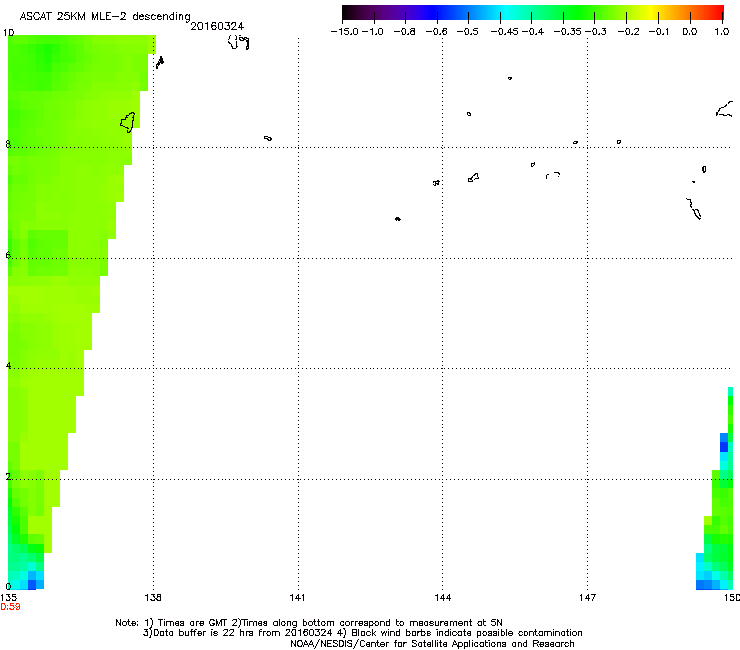Click the red time stamp 0:59
This screenshot has height=650, width=740.
pos(10,607)
